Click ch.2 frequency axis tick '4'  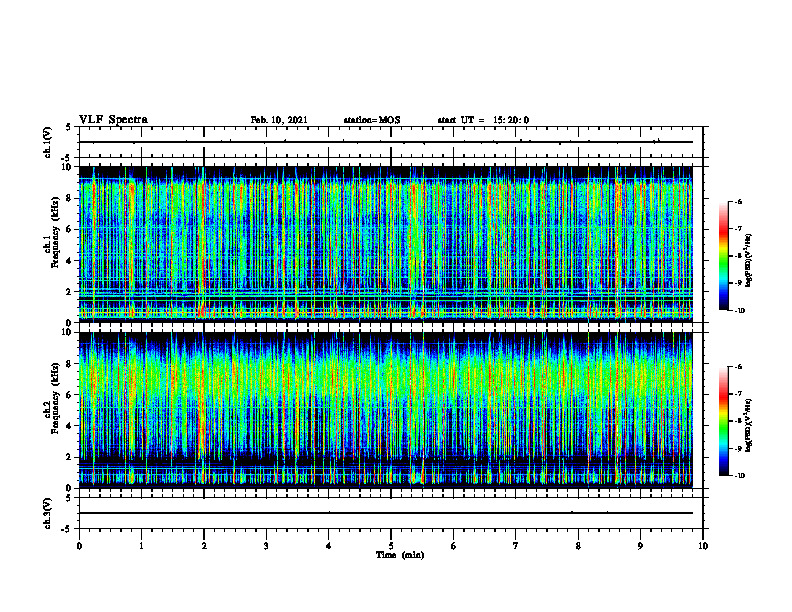pyautogui.click(x=70, y=426)
